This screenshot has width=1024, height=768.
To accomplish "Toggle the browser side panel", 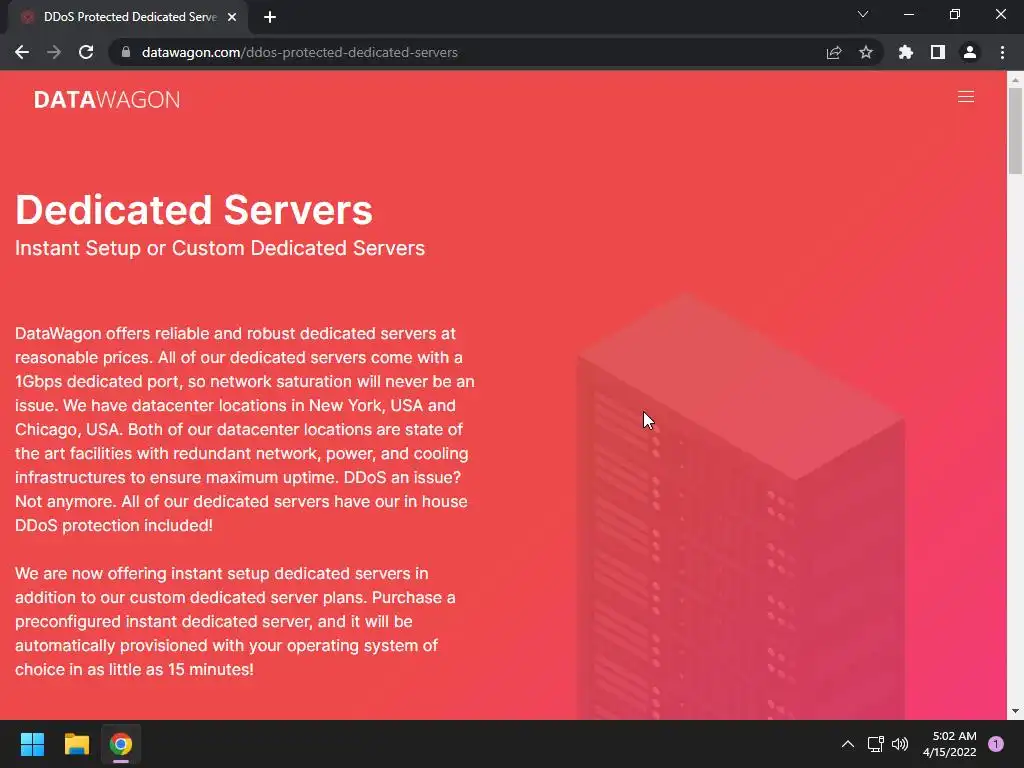I will pos(938,52).
